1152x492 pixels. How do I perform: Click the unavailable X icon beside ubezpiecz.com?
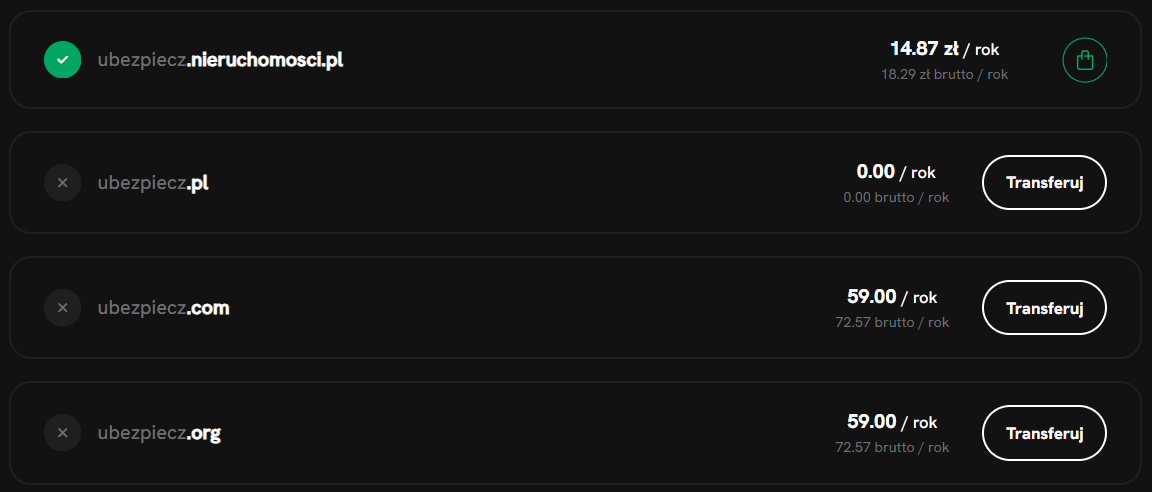[x=62, y=308]
